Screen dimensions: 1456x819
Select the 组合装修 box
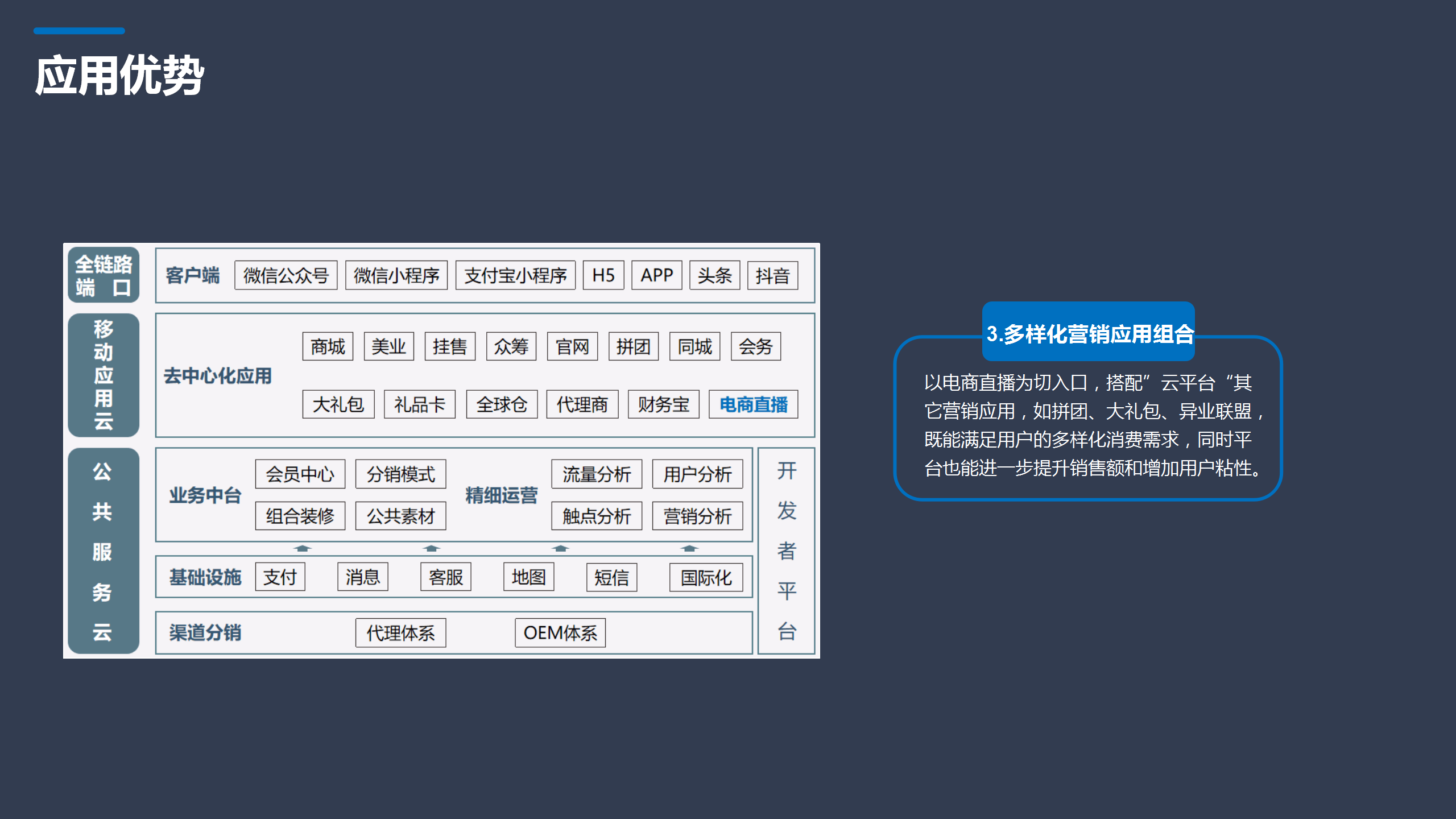pyautogui.click(x=300, y=516)
